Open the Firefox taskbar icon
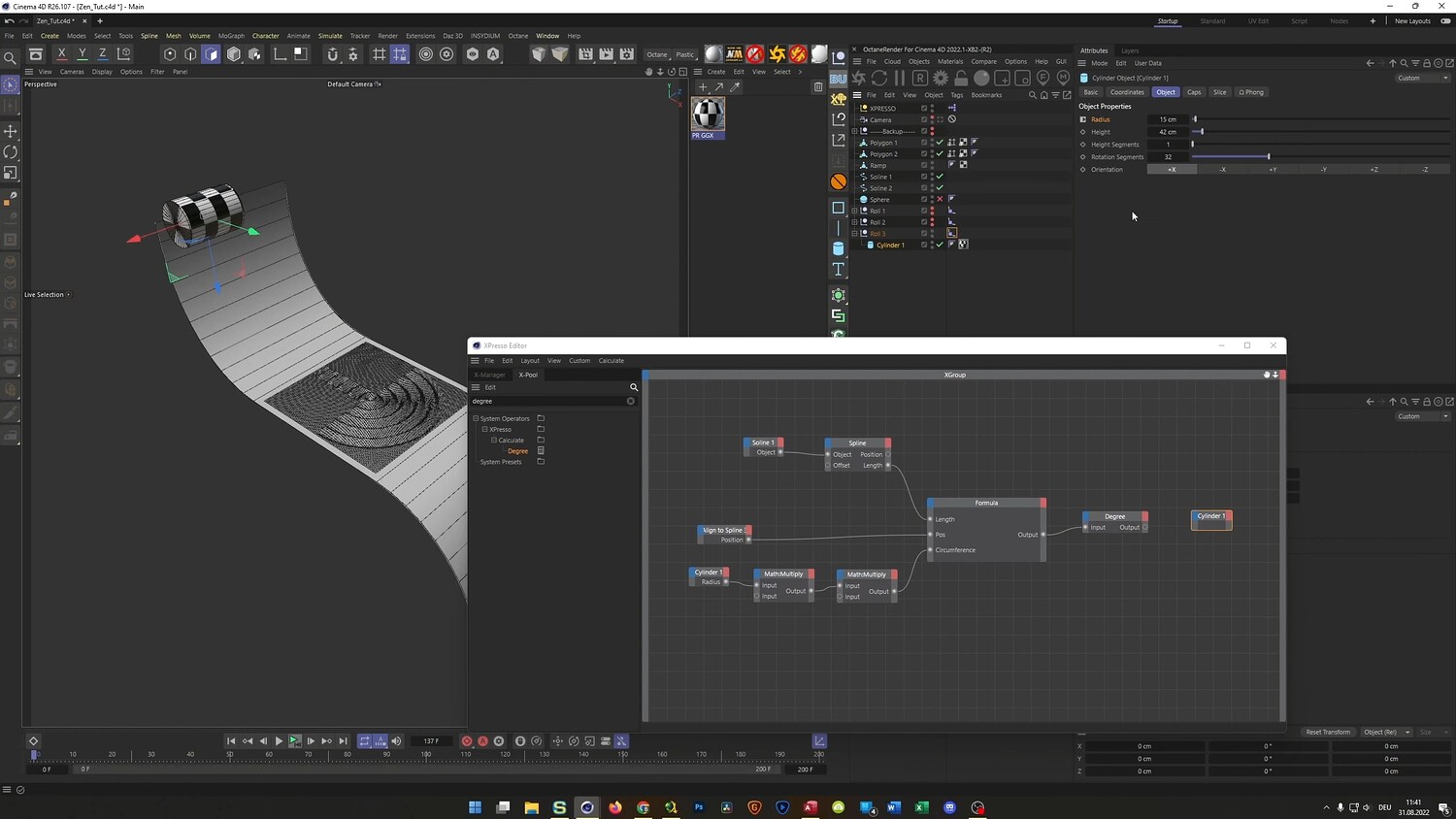 [615, 807]
